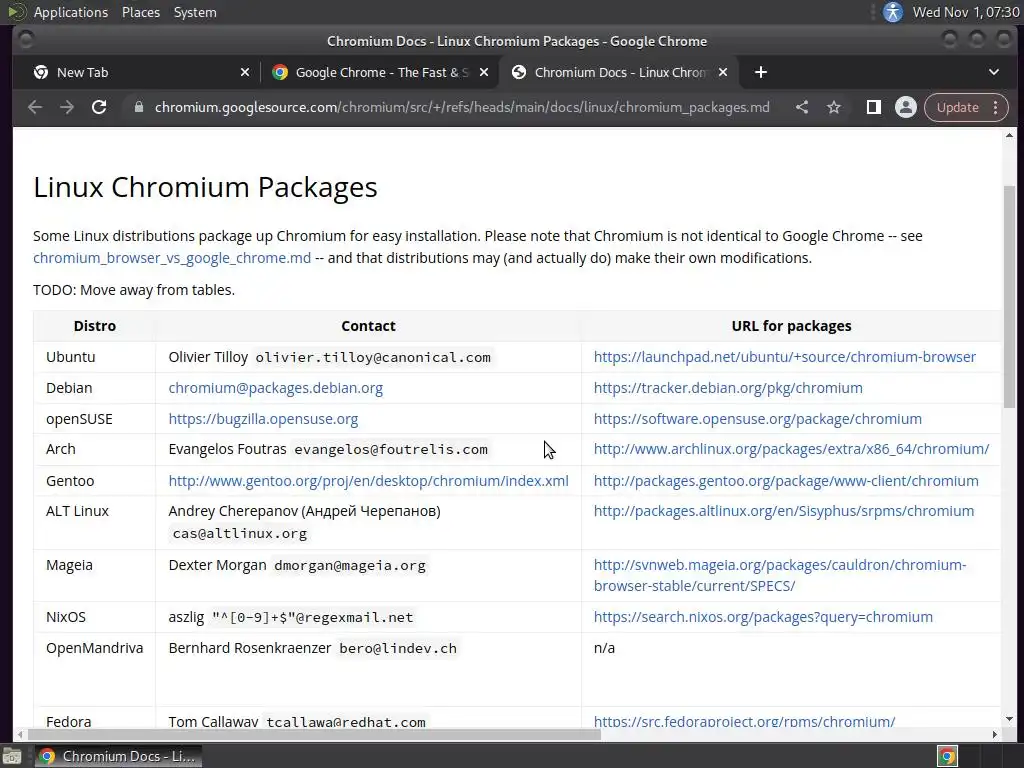Click the cas@altlinux.org email text
The image size is (1024, 768).
point(240,534)
